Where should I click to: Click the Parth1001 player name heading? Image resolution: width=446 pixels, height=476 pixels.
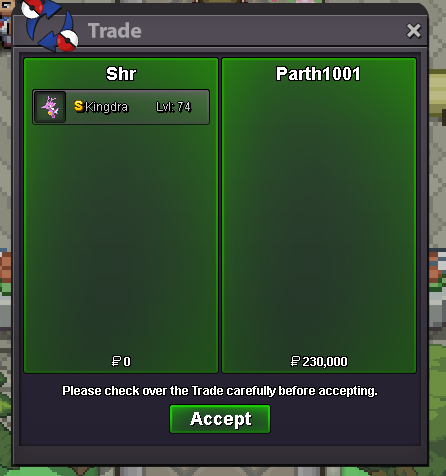pyautogui.click(x=318, y=74)
